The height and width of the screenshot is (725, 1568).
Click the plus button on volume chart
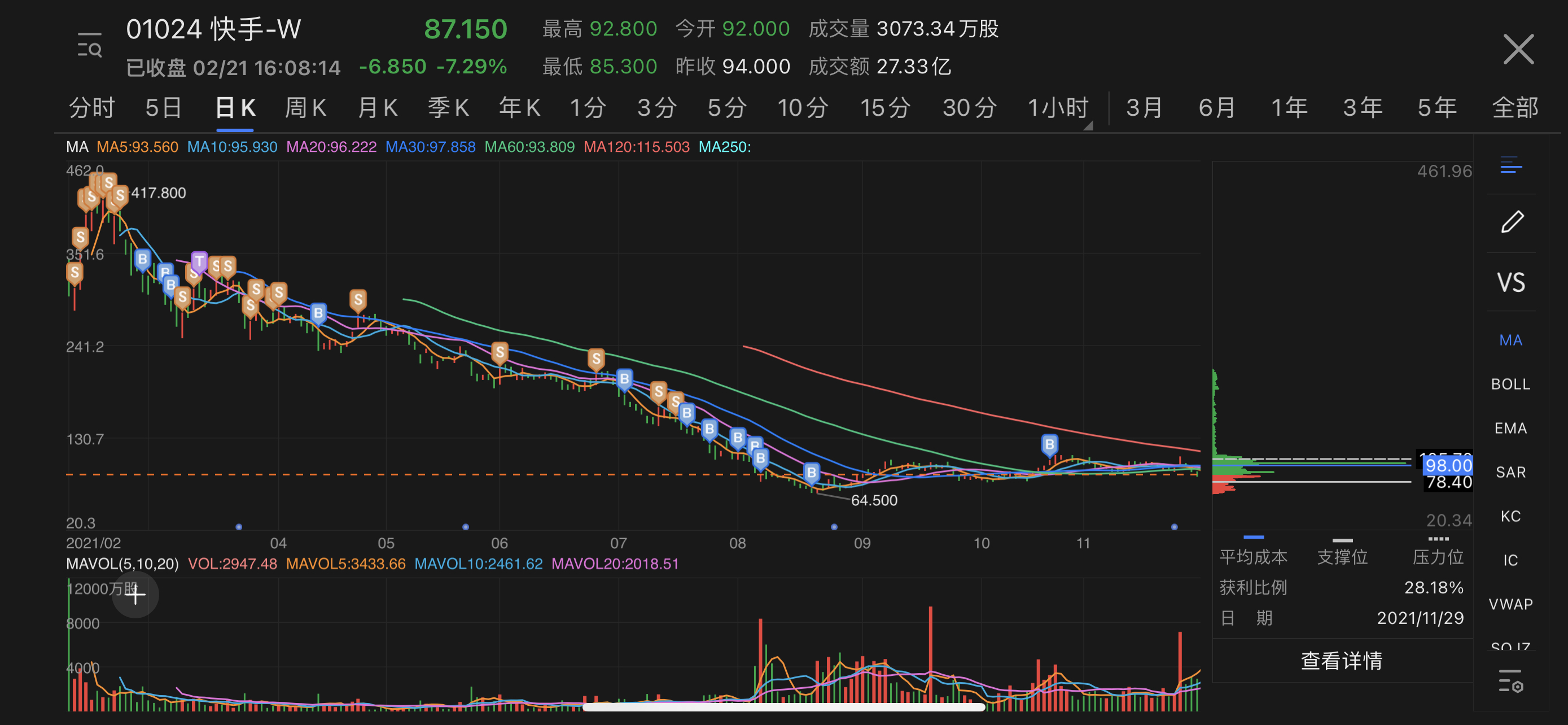coord(135,595)
